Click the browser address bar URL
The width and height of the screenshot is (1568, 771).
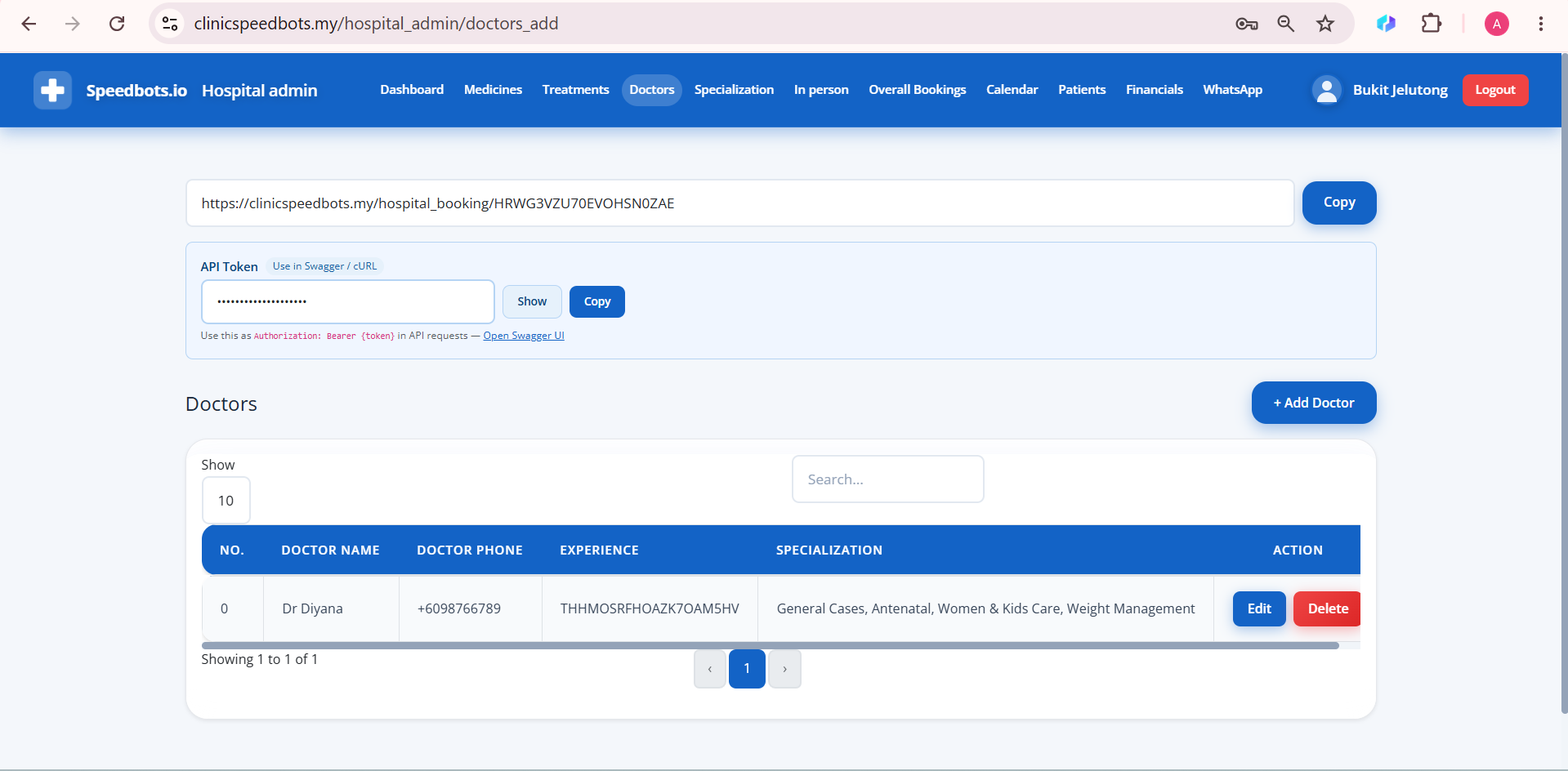[x=376, y=24]
